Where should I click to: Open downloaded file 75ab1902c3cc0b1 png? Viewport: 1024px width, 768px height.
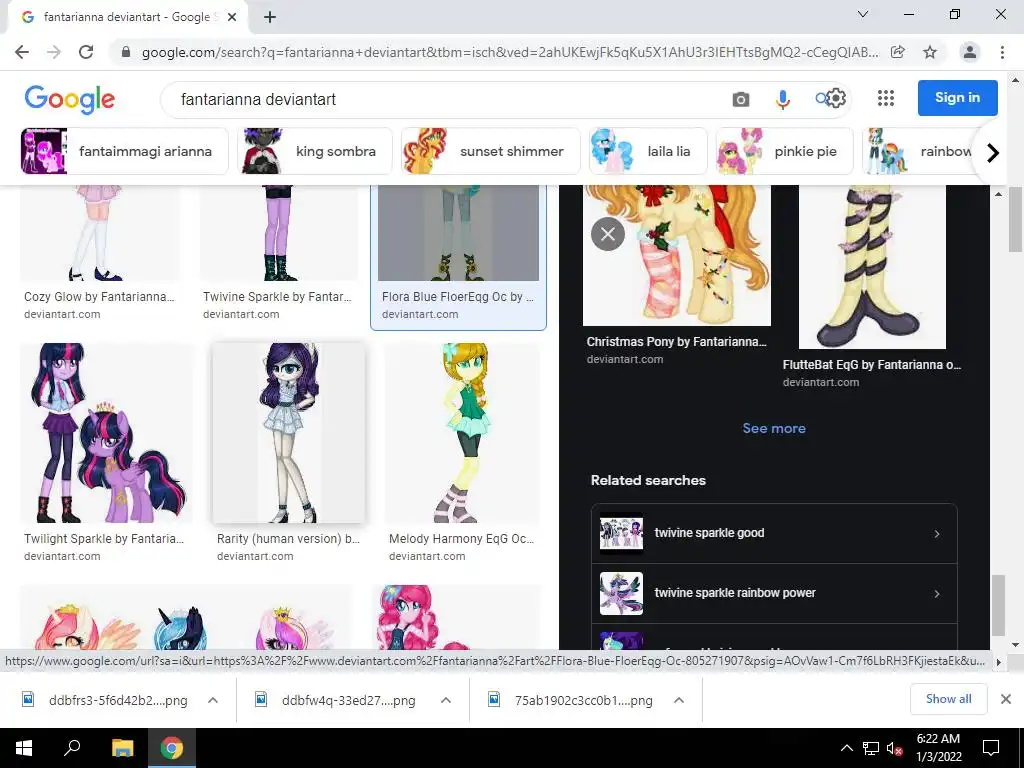[571, 700]
